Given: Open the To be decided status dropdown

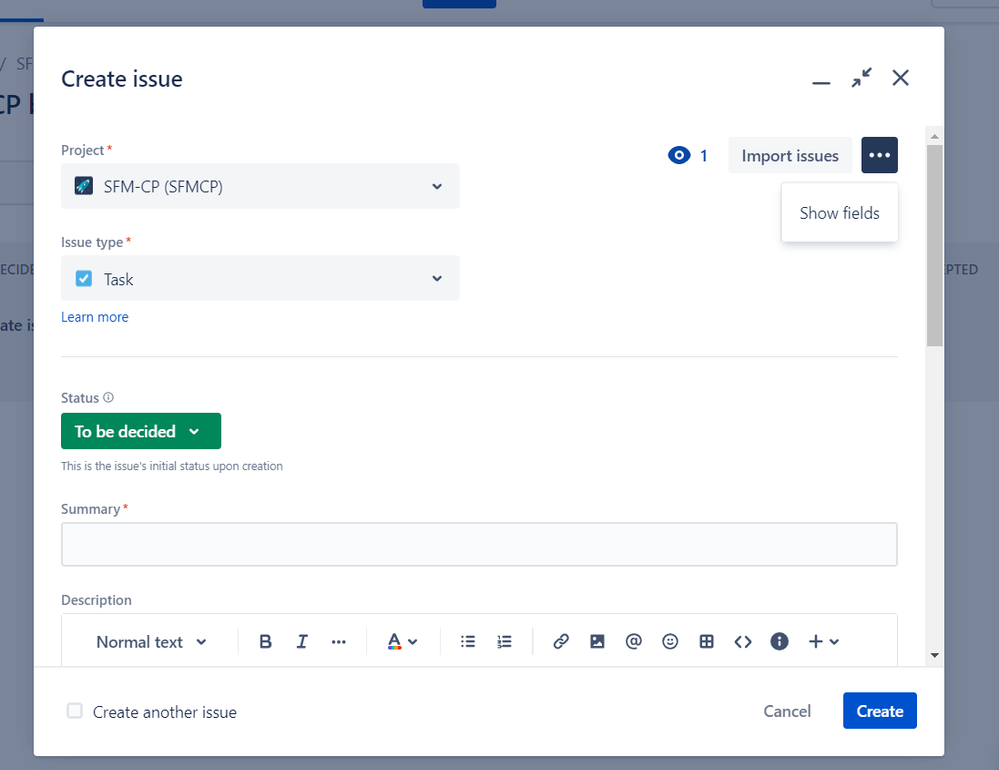Looking at the screenshot, I should pyautogui.click(x=141, y=431).
